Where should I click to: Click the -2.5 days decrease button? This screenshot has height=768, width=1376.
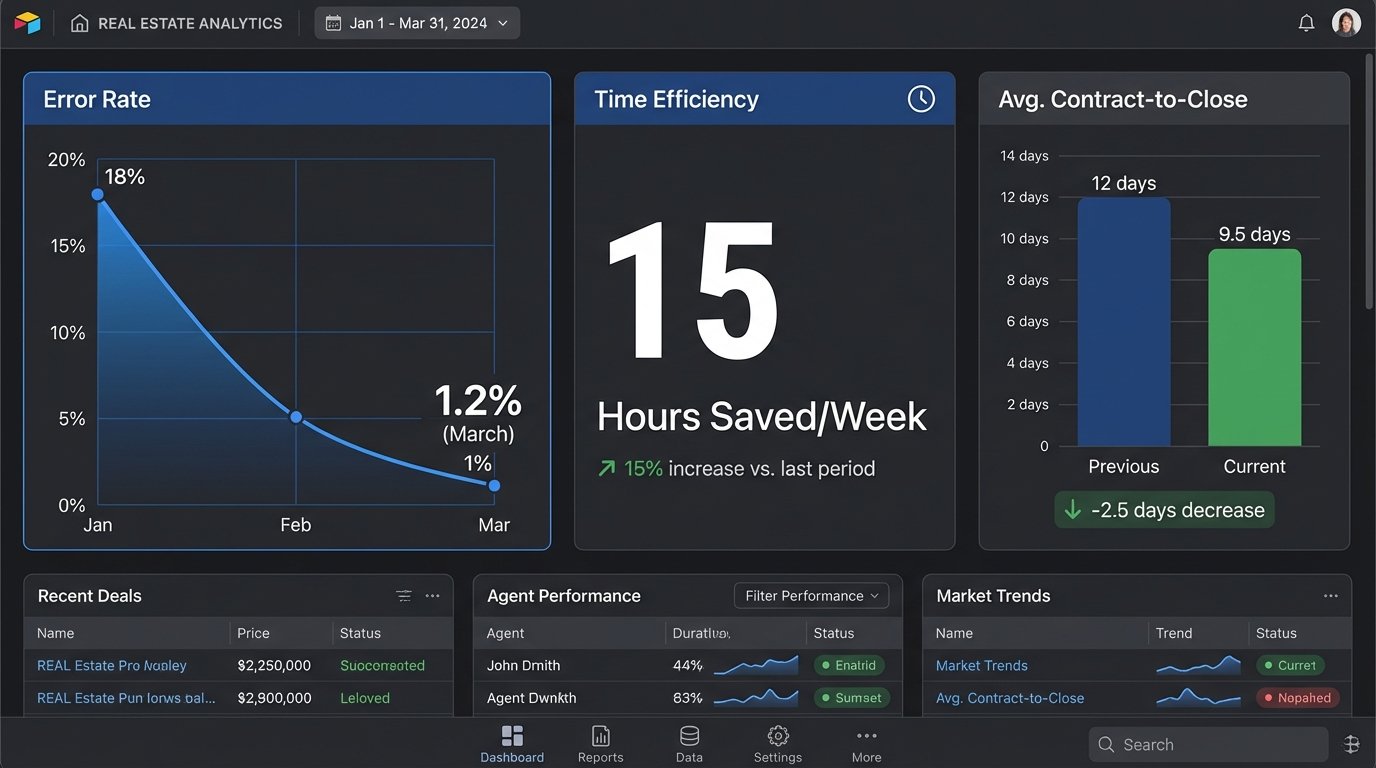(x=1163, y=509)
